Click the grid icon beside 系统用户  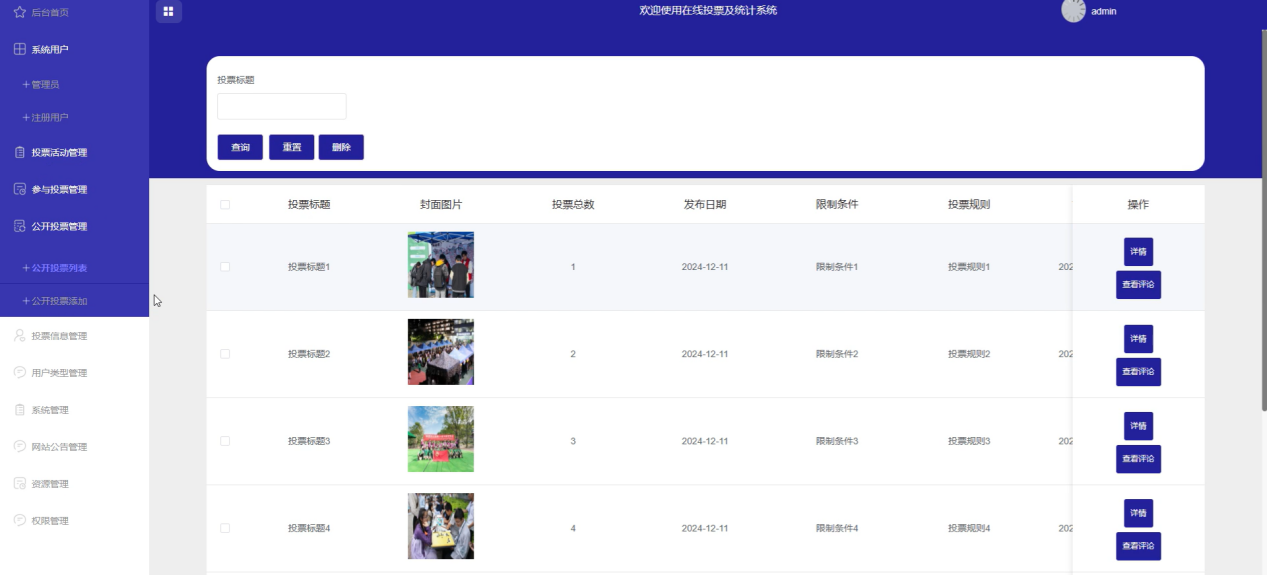(19, 49)
